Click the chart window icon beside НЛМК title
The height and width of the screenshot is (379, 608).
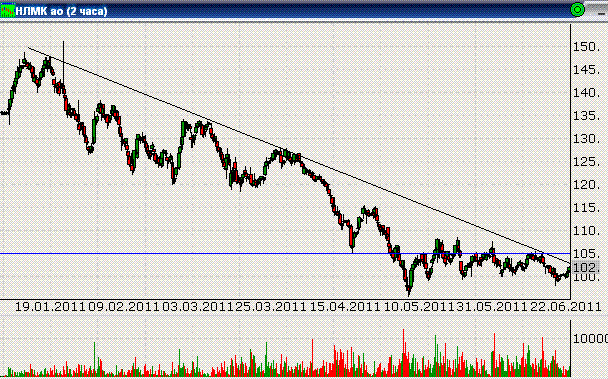coord(7,10)
